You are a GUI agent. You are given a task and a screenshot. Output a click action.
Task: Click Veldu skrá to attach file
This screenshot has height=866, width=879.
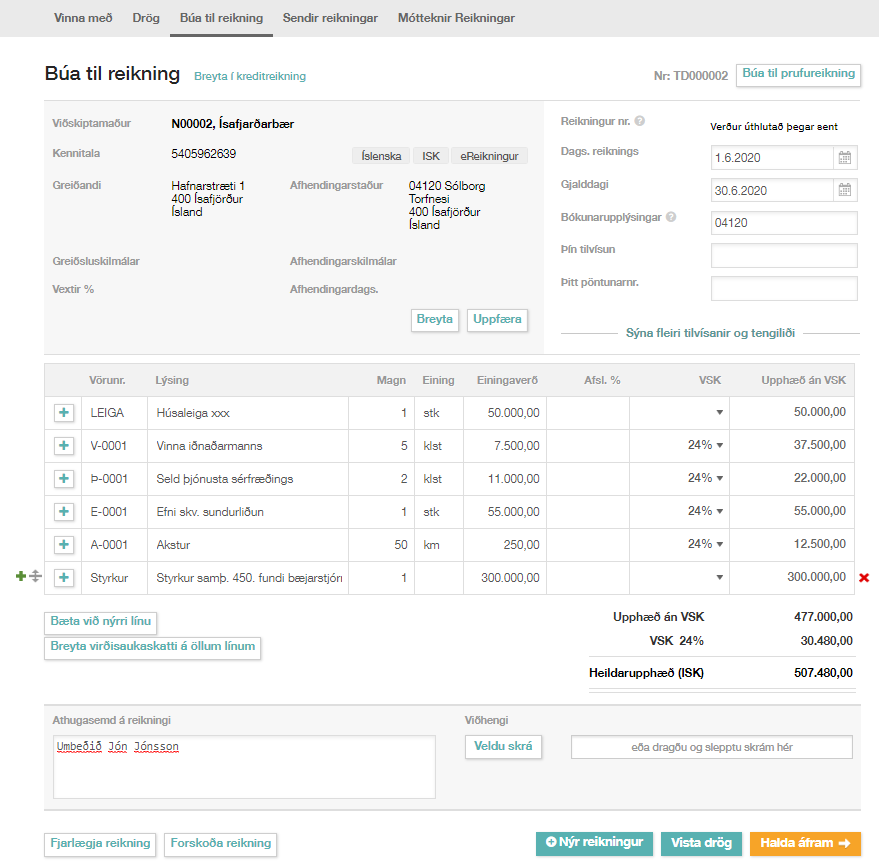504,747
